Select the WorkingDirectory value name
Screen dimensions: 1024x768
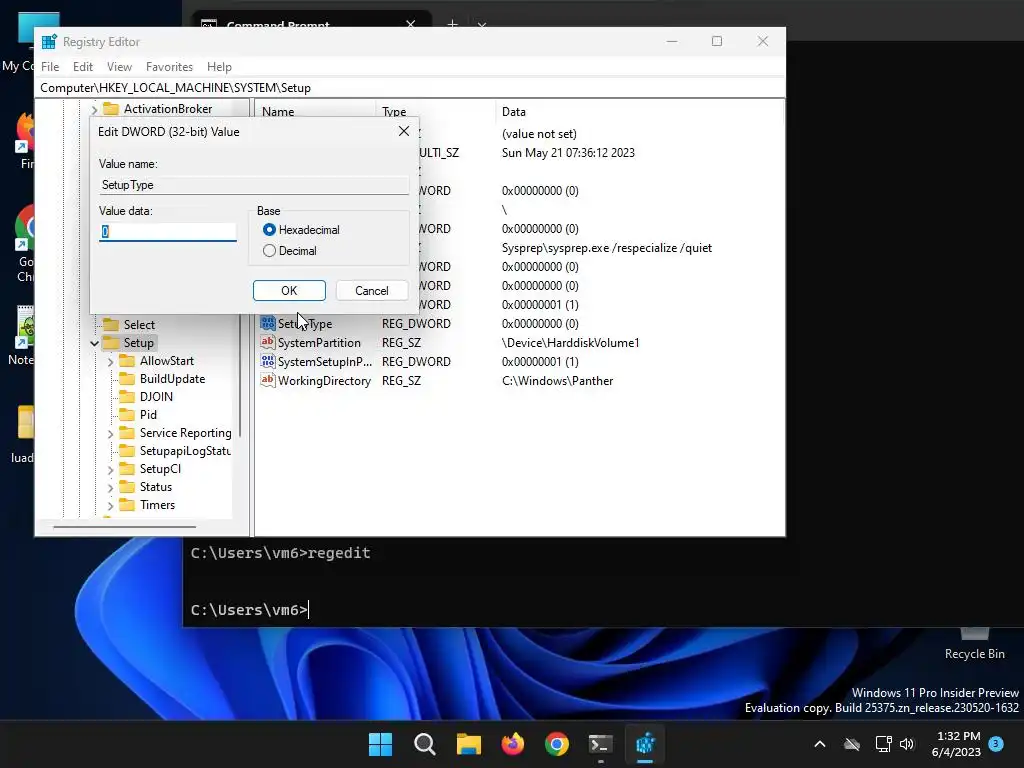pyautogui.click(x=325, y=381)
